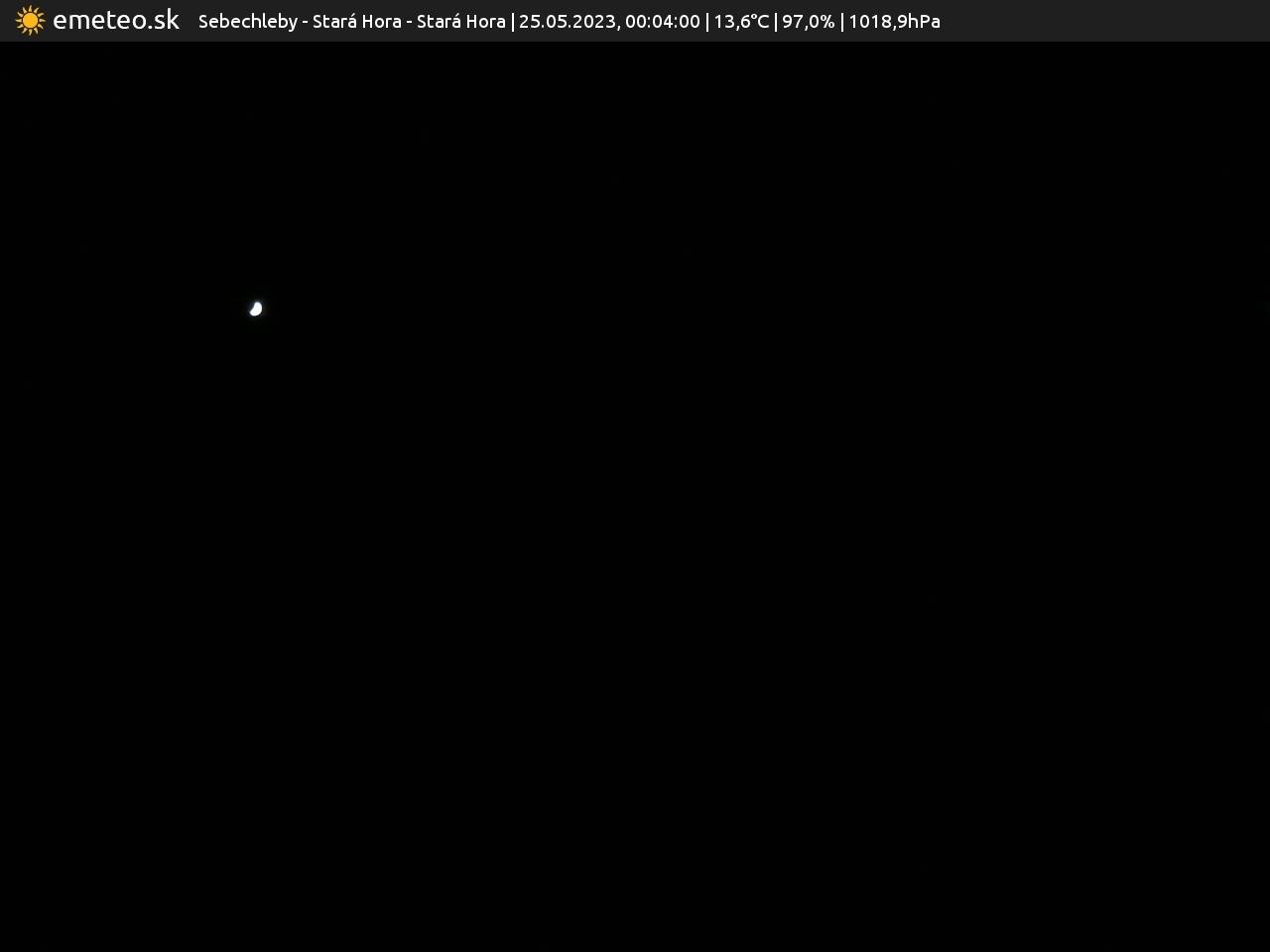The image size is (1270, 952).
Task: Click the separator between time and temperature
Action: pyautogui.click(x=706, y=22)
